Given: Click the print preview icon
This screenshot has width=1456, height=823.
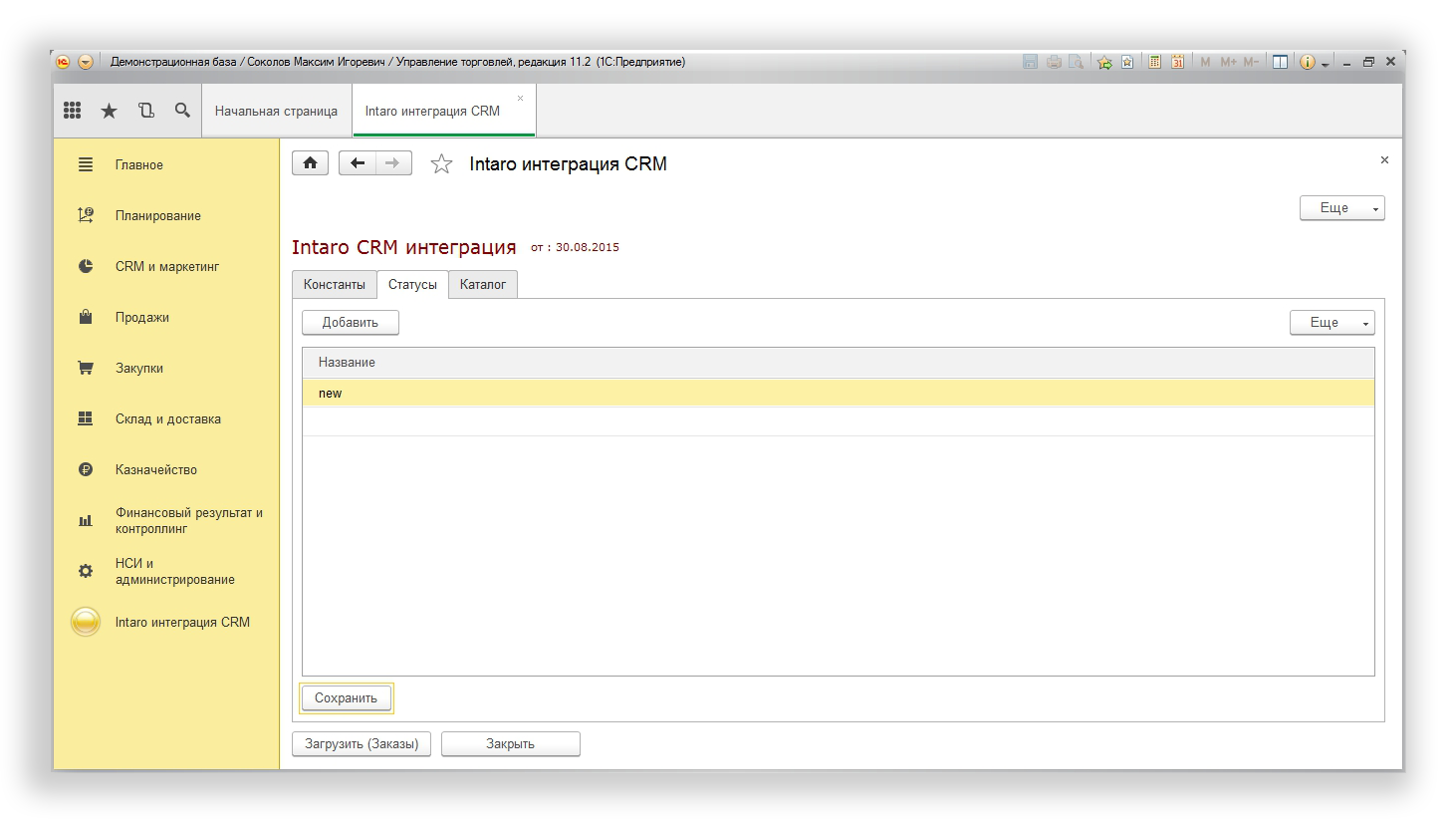Looking at the screenshot, I should click(x=1077, y=62).
